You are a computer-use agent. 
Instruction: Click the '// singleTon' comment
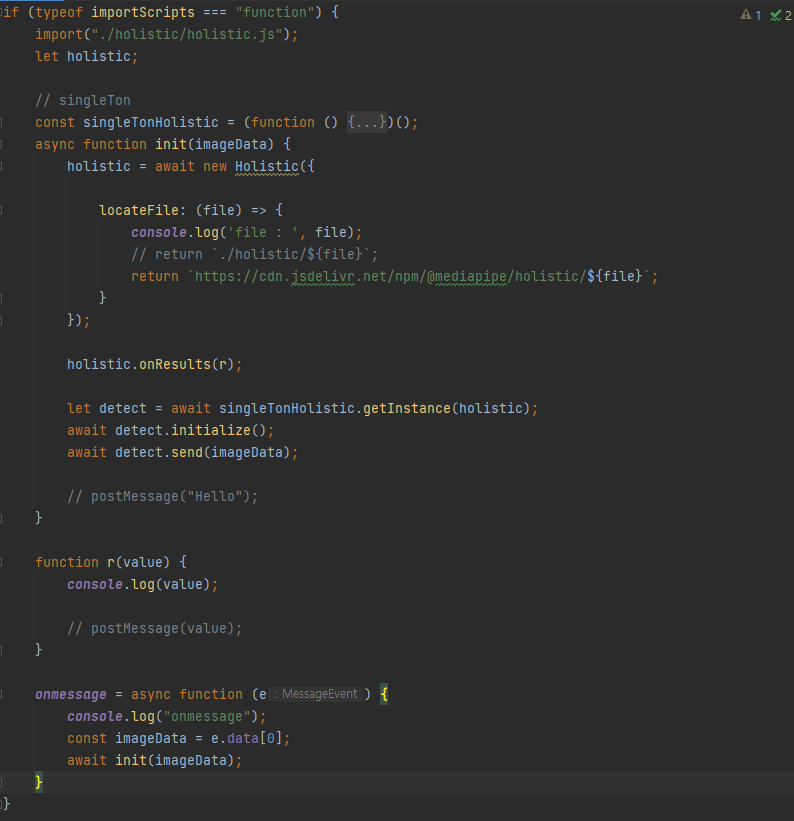[83, 100]
